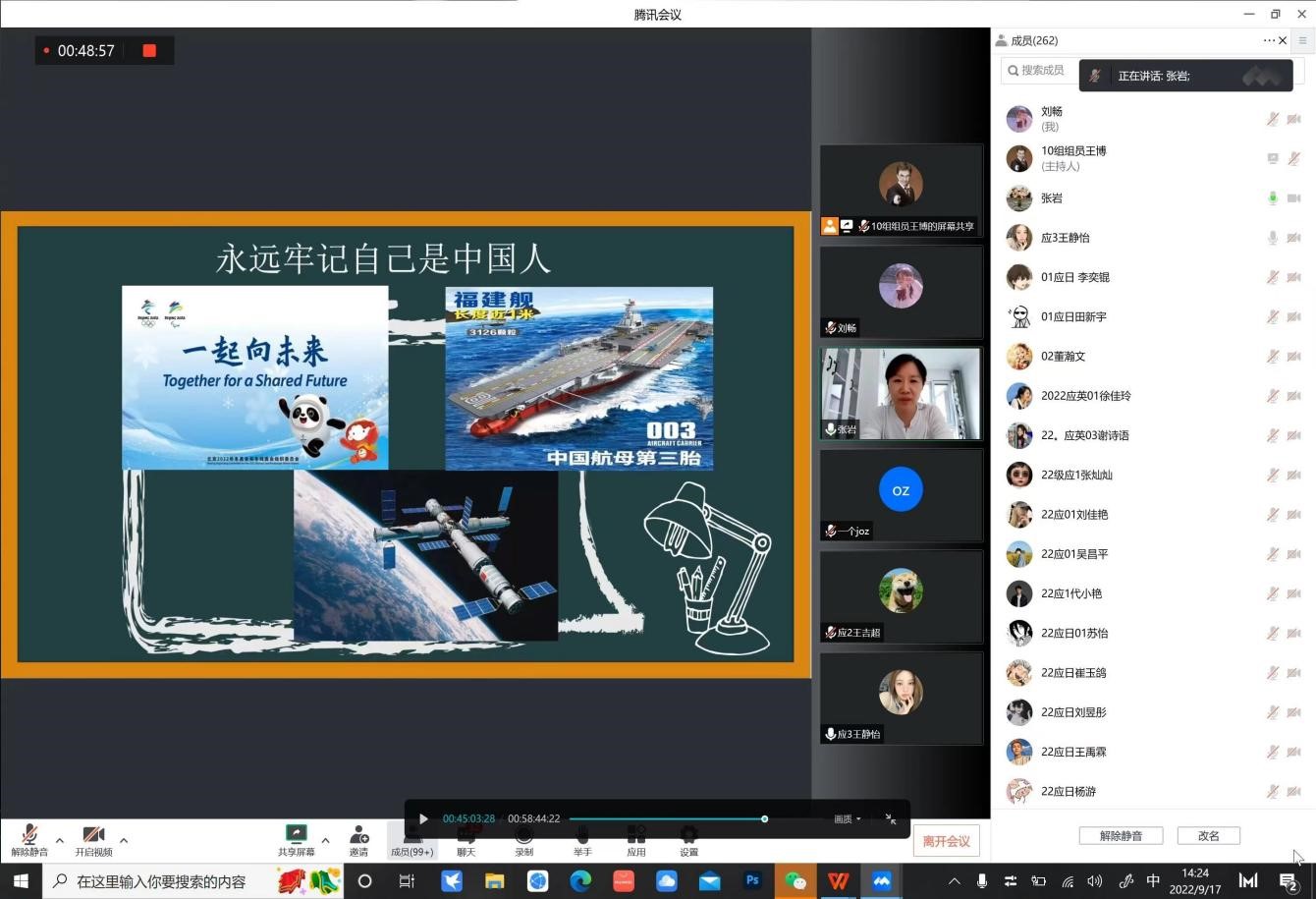Click the red stop recording square

tap(149, 50)
